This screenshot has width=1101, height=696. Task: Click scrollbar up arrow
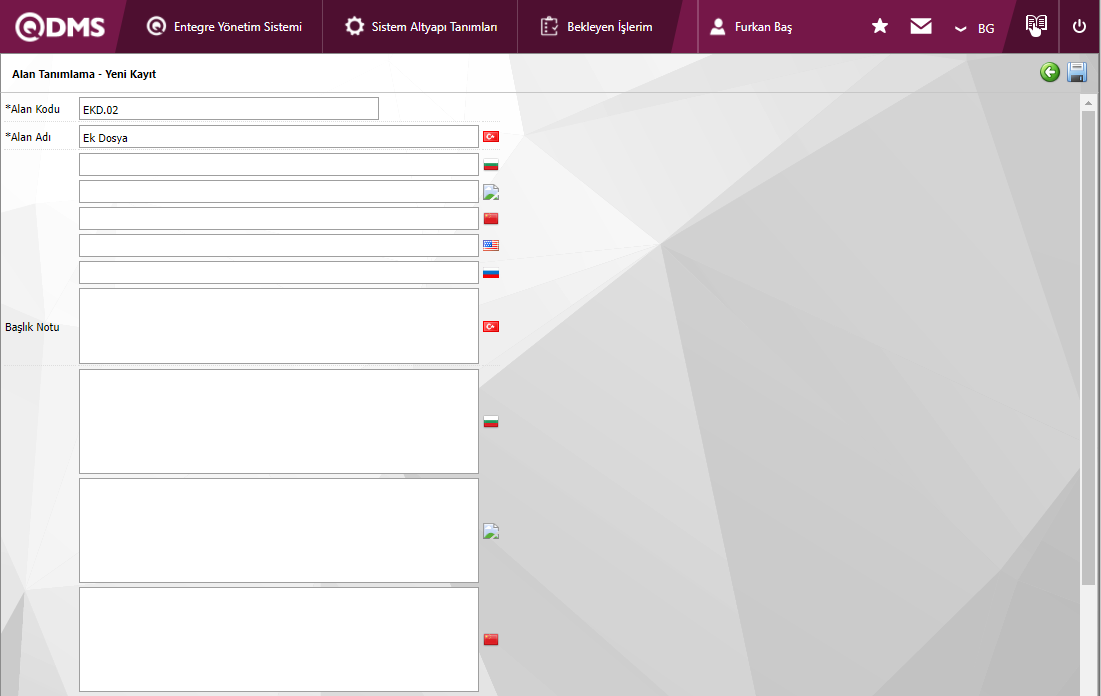coord(1088,103)
